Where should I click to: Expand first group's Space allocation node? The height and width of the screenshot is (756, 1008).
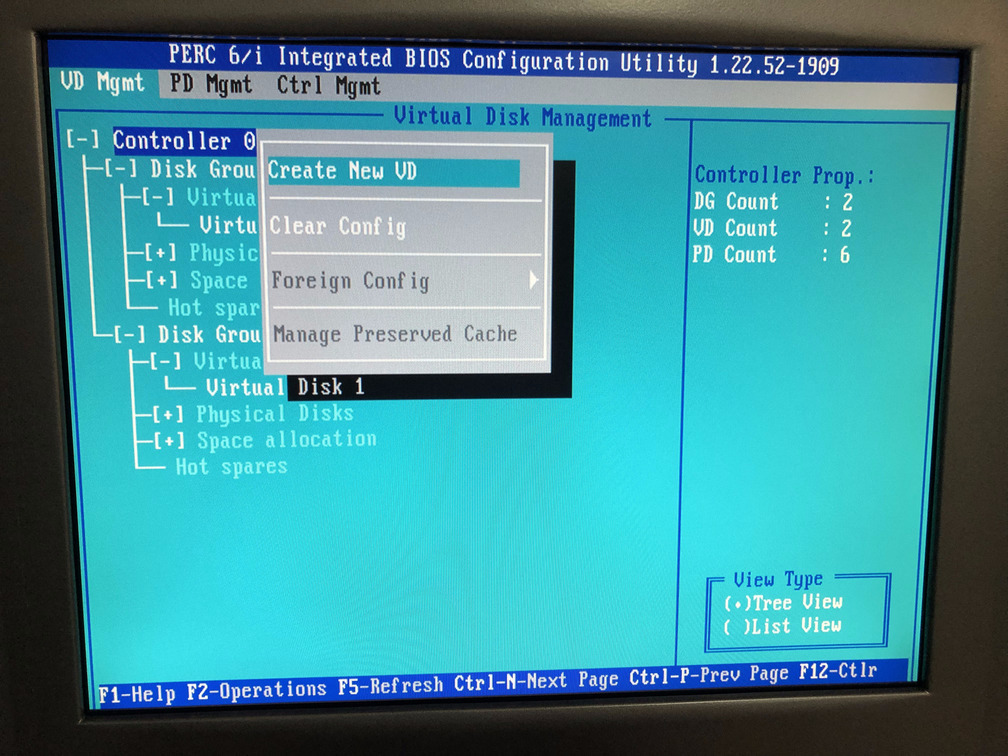point(161,280)
